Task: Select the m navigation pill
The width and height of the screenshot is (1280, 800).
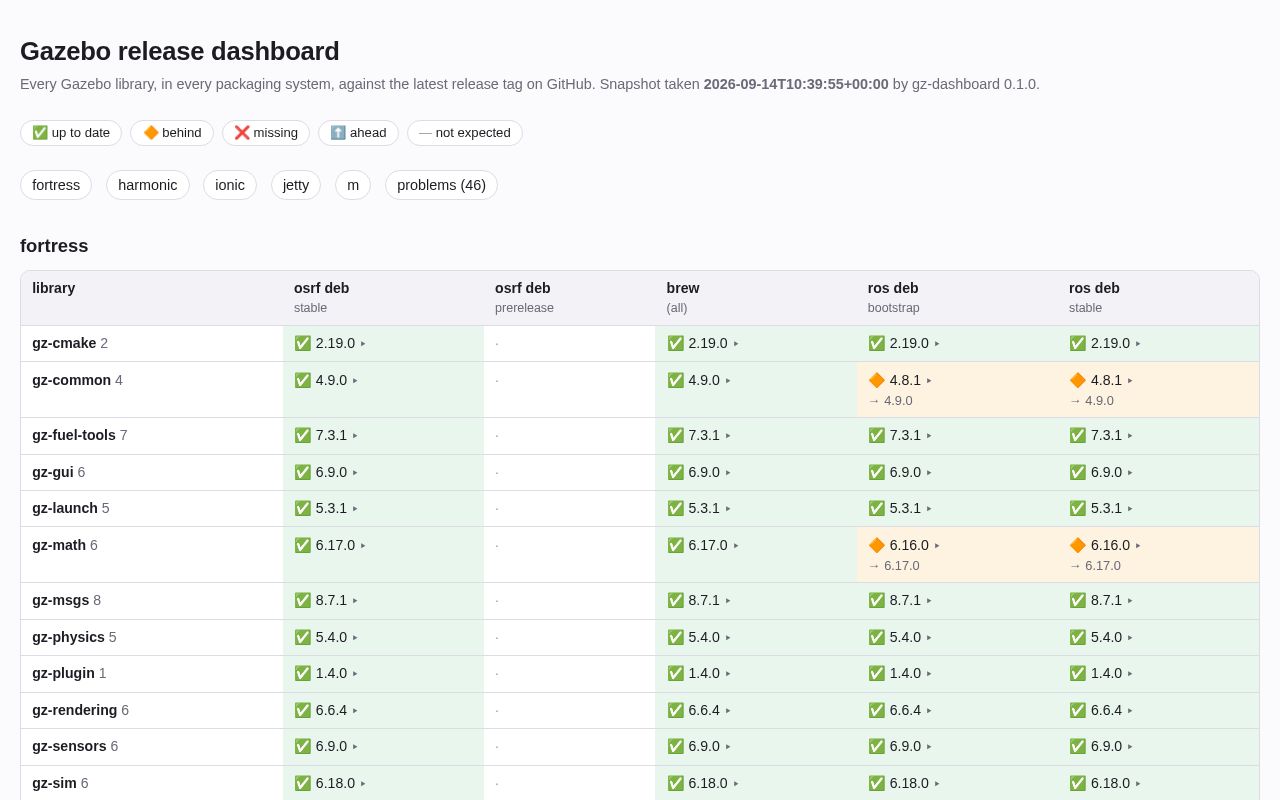Action: [x=353, y=185]
